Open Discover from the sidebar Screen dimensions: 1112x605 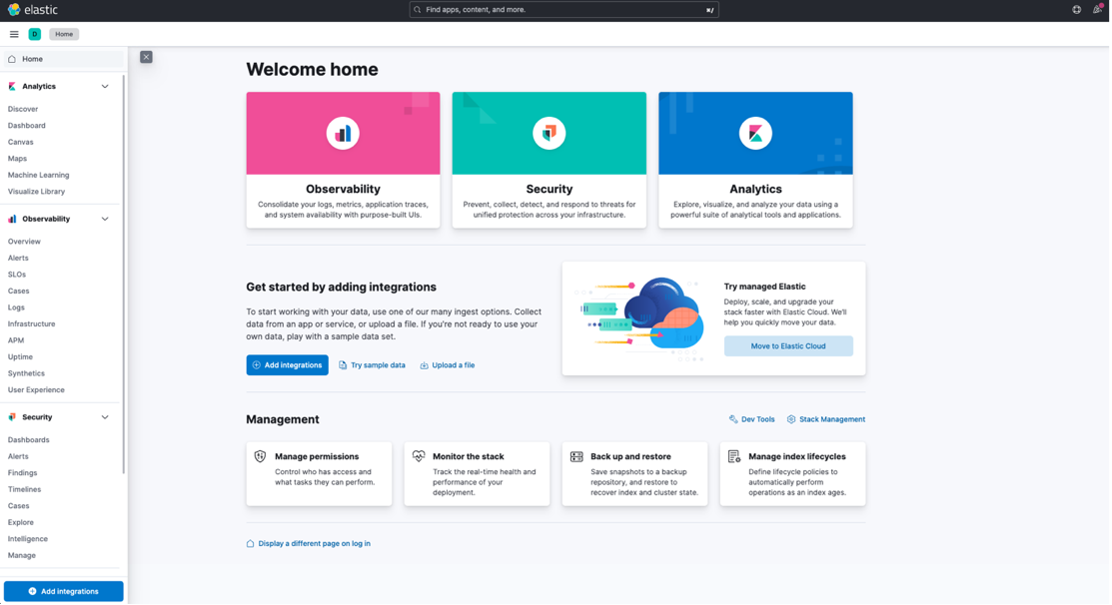click(x=23, y=109)
